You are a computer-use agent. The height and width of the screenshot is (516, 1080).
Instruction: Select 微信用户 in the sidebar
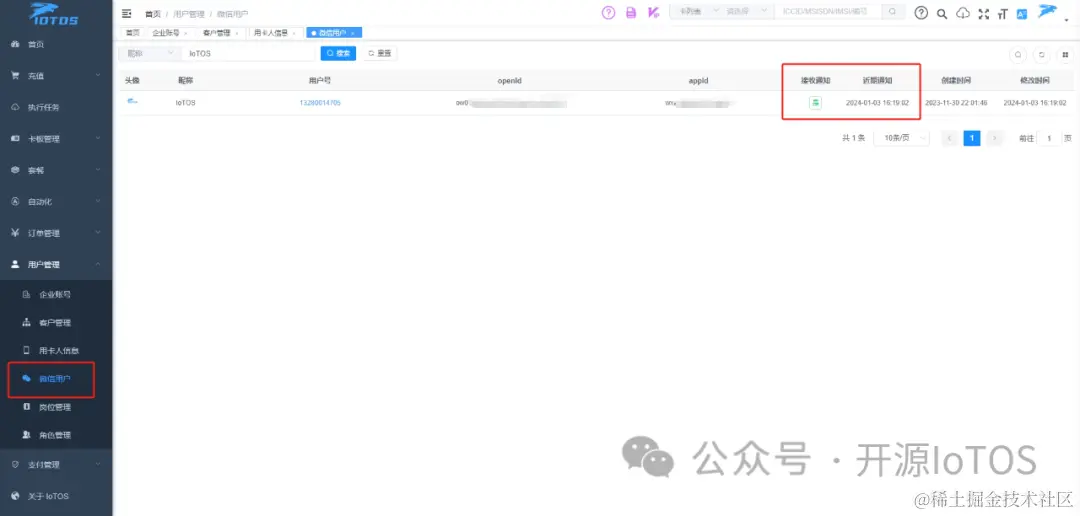point(56,379)
